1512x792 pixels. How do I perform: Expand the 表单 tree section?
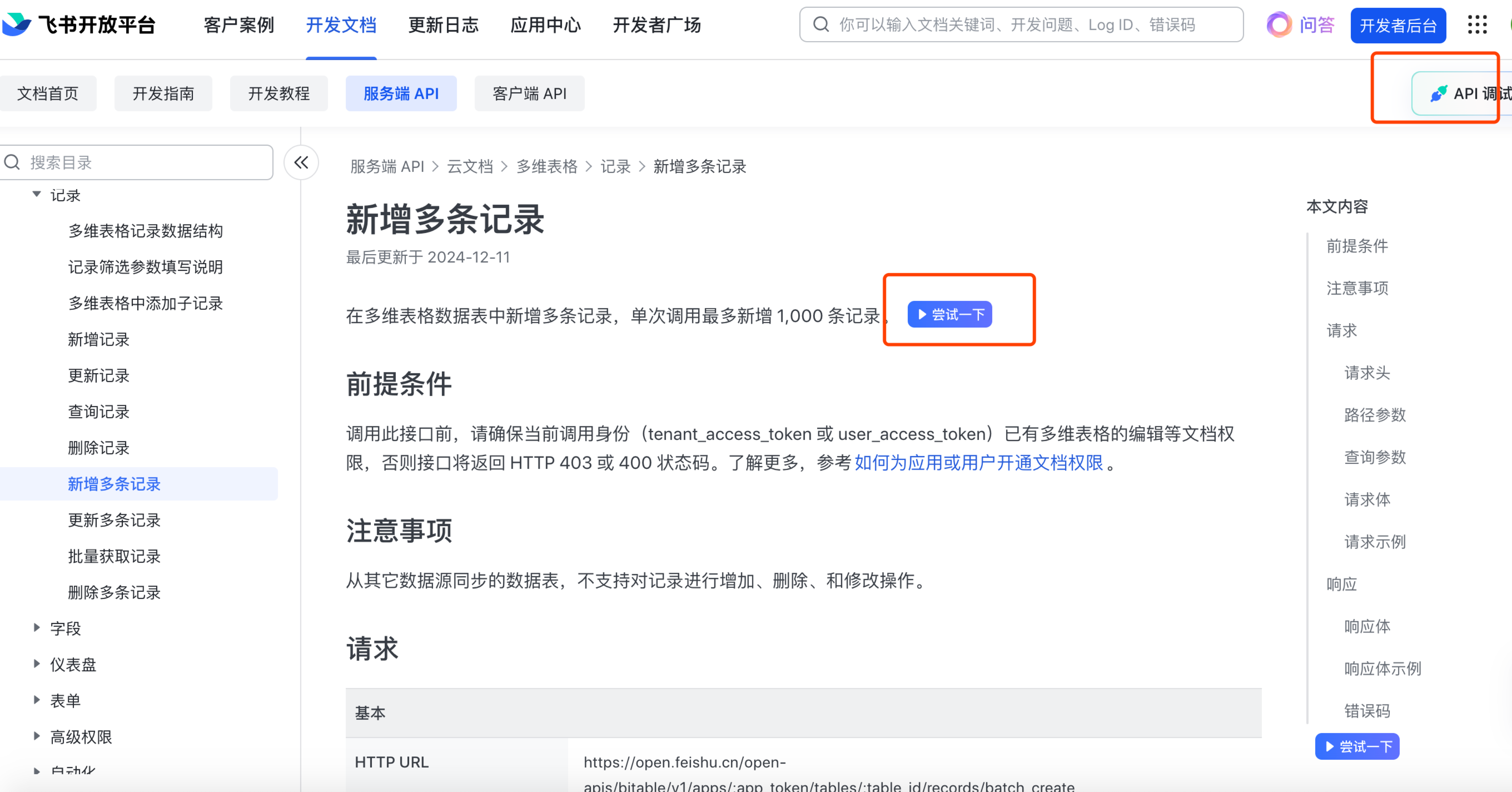tap(36, 700)
